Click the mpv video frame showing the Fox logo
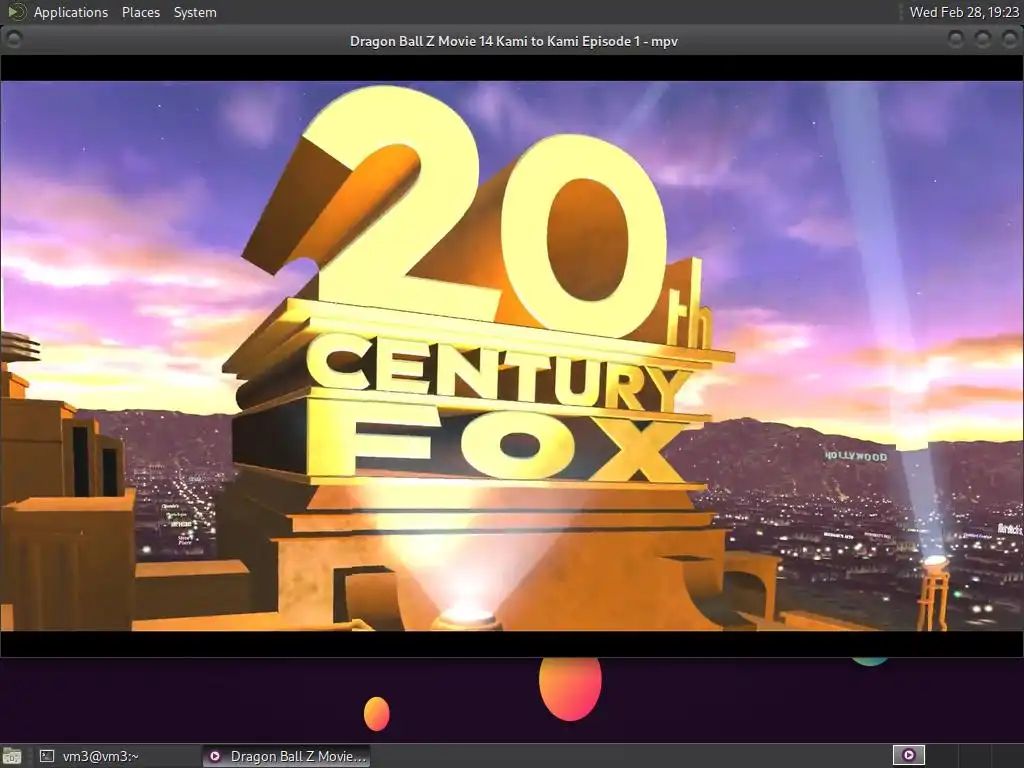1024x768 pixels. (x=512, y=356)
